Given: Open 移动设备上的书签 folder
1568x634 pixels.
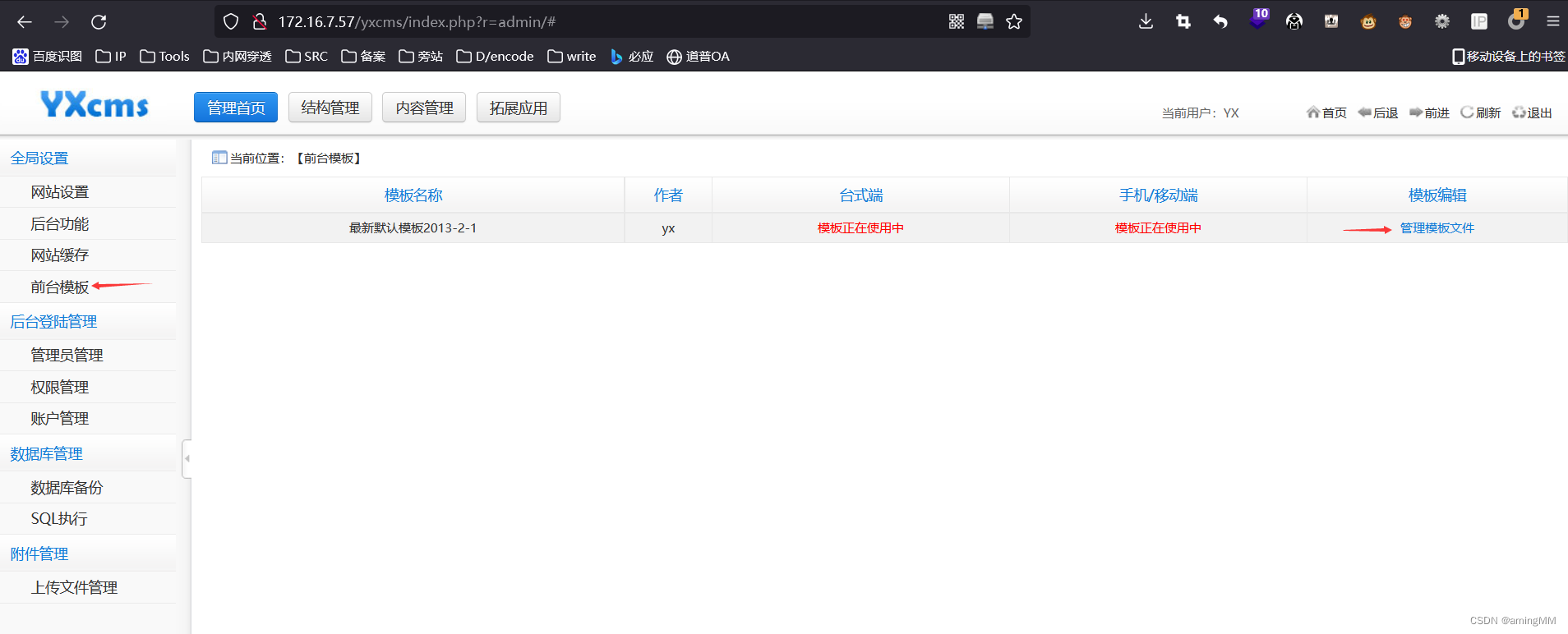Looking at the screenshot, I should coord(1508,57).
